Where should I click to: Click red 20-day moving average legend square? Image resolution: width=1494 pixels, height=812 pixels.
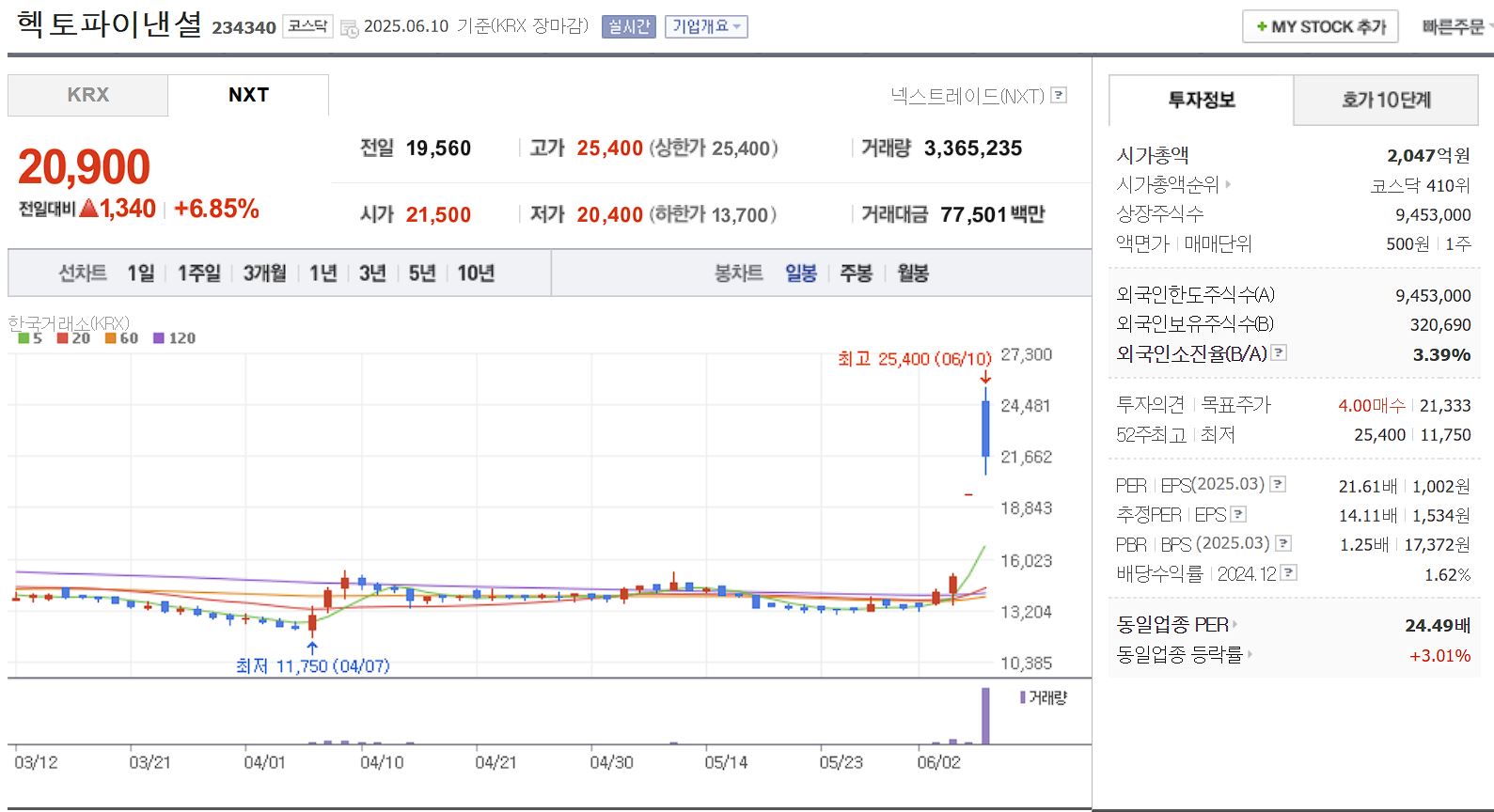[x=62, y=338]
